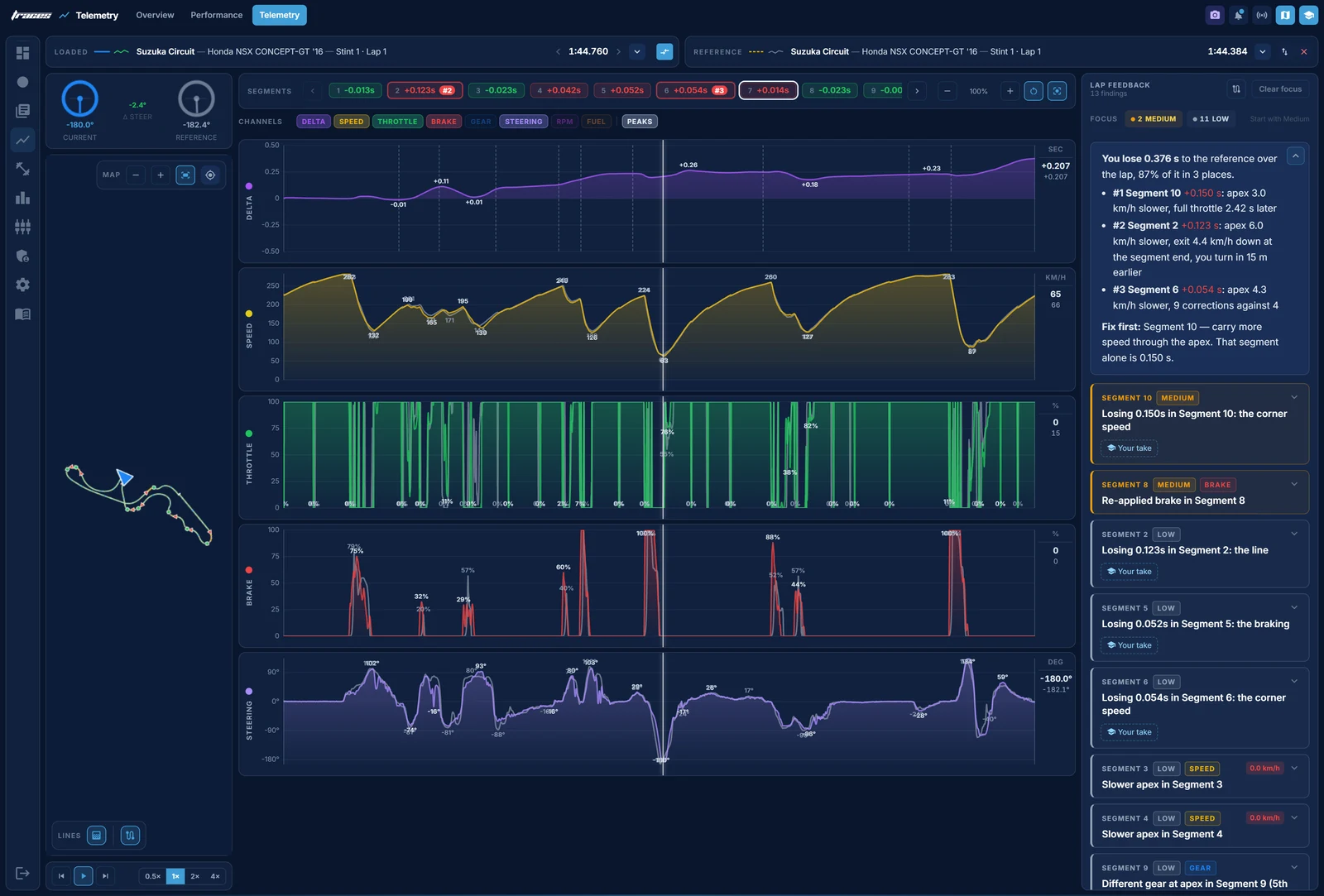This screenshot has height=896, width=1324.
Task: Enable the GEAR channel chip
Action: point(481,122)
